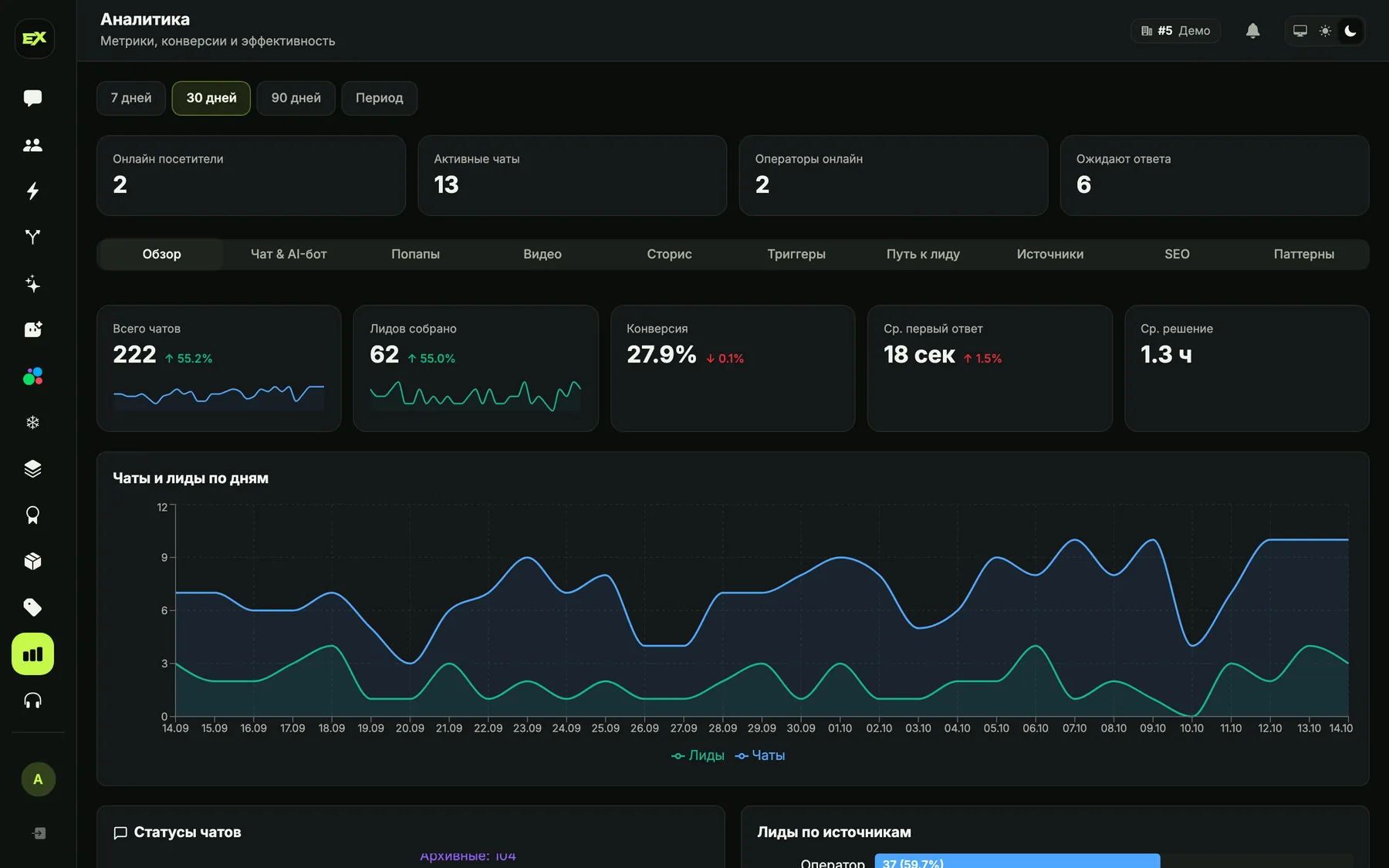Select the 30 дней period button
Viewport: 1389px width, 868px height.
211,98
